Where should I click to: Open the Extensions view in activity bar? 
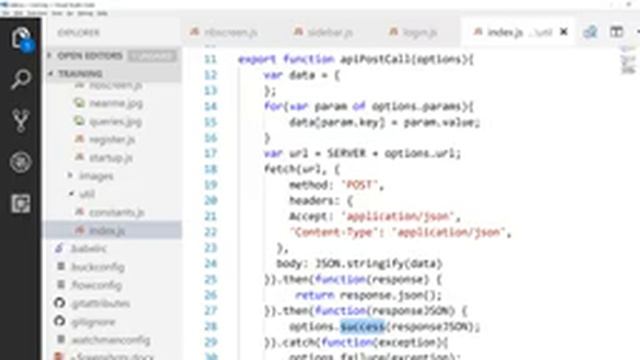(20, 203)
